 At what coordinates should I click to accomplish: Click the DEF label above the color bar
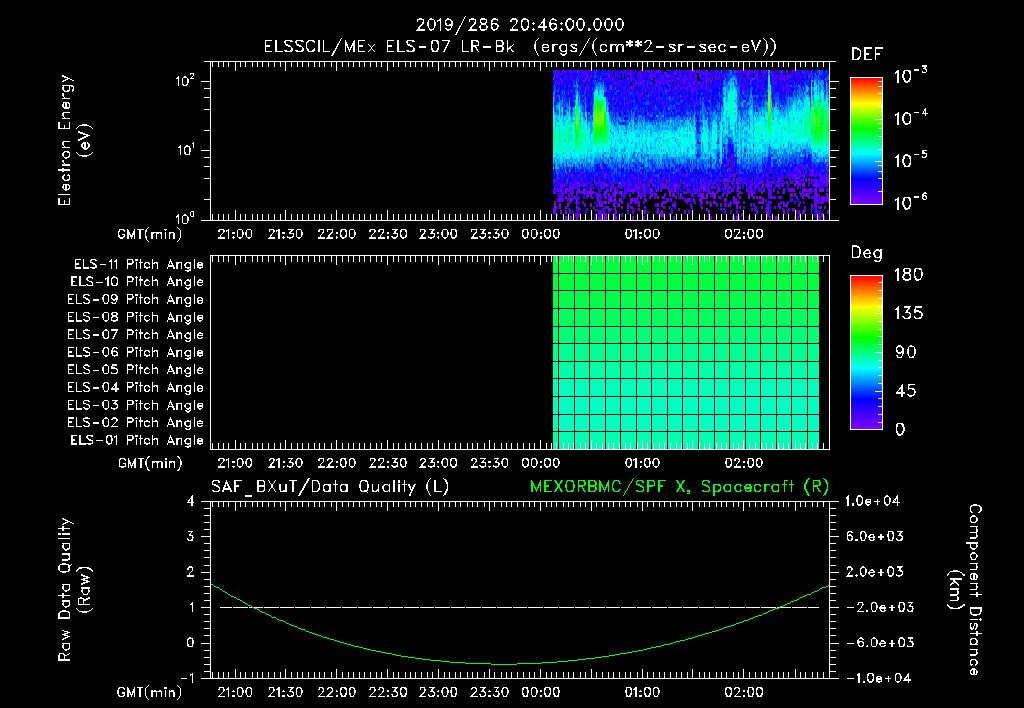pyautogui.click(x=867, y=54)
